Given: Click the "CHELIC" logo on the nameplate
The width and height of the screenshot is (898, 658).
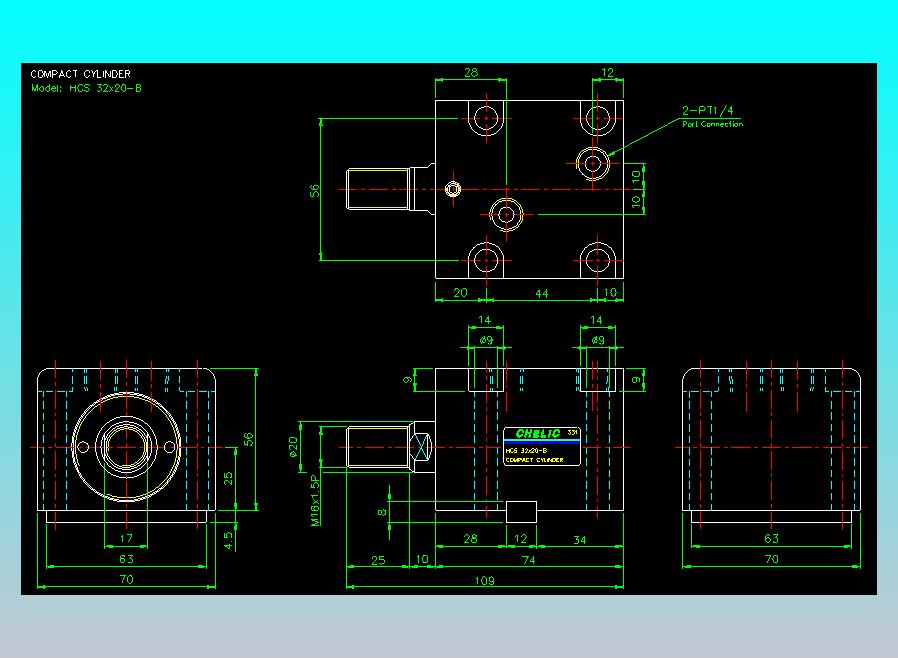Looking at the screenshot, I should [x=537, y=434].
